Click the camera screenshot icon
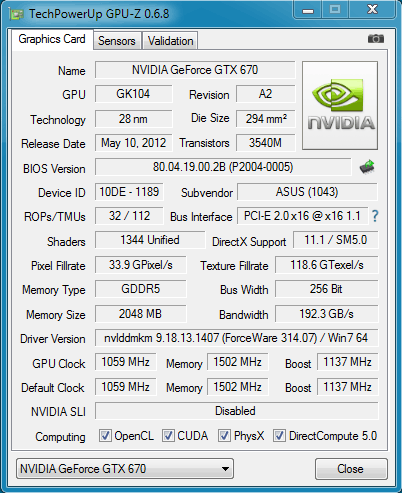 pos(376,39)
